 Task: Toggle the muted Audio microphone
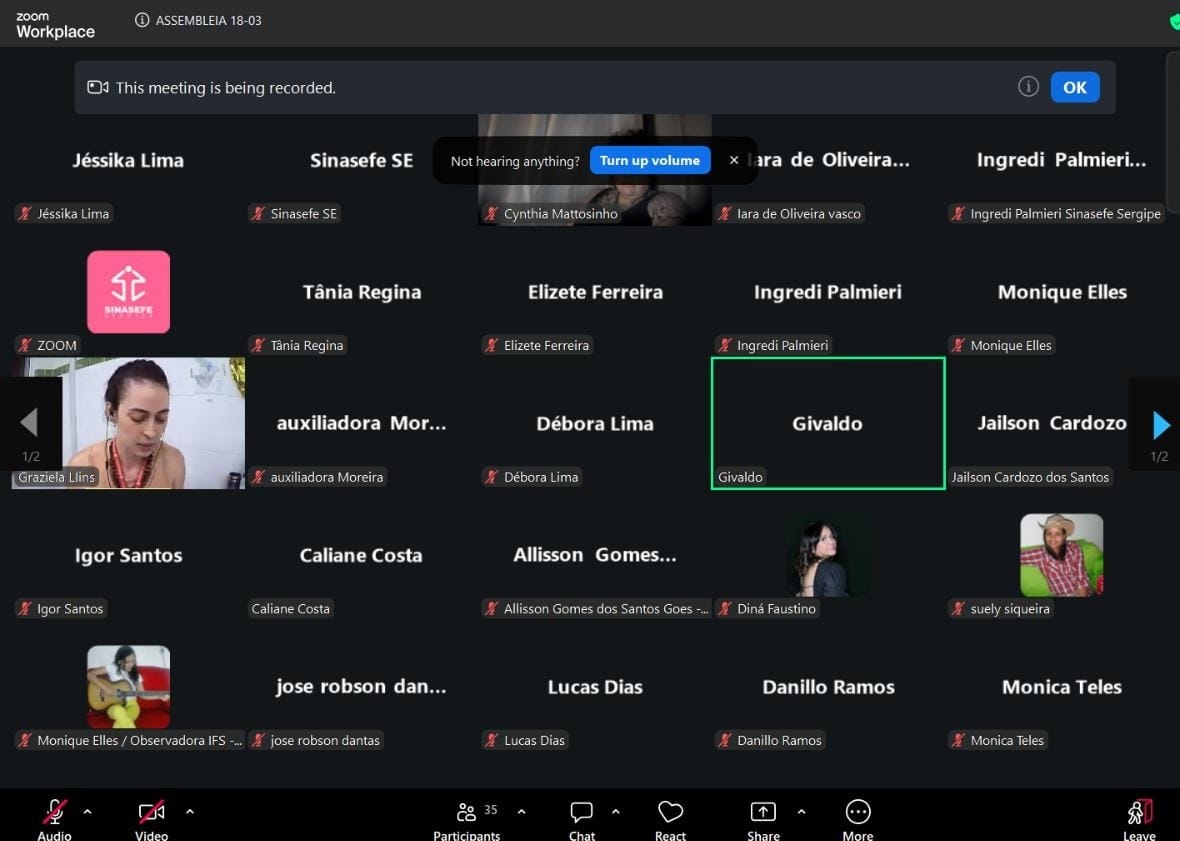[x=55, y=813]
